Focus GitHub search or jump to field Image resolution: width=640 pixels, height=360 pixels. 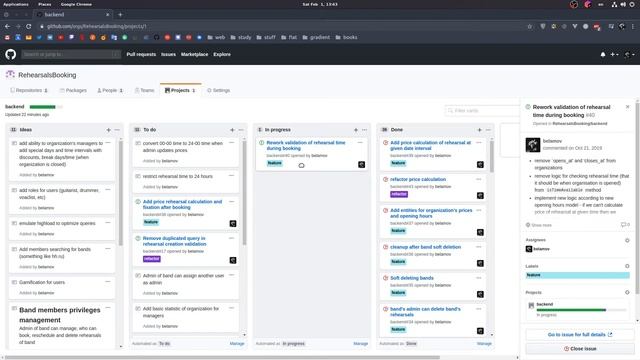coord(71,54)
